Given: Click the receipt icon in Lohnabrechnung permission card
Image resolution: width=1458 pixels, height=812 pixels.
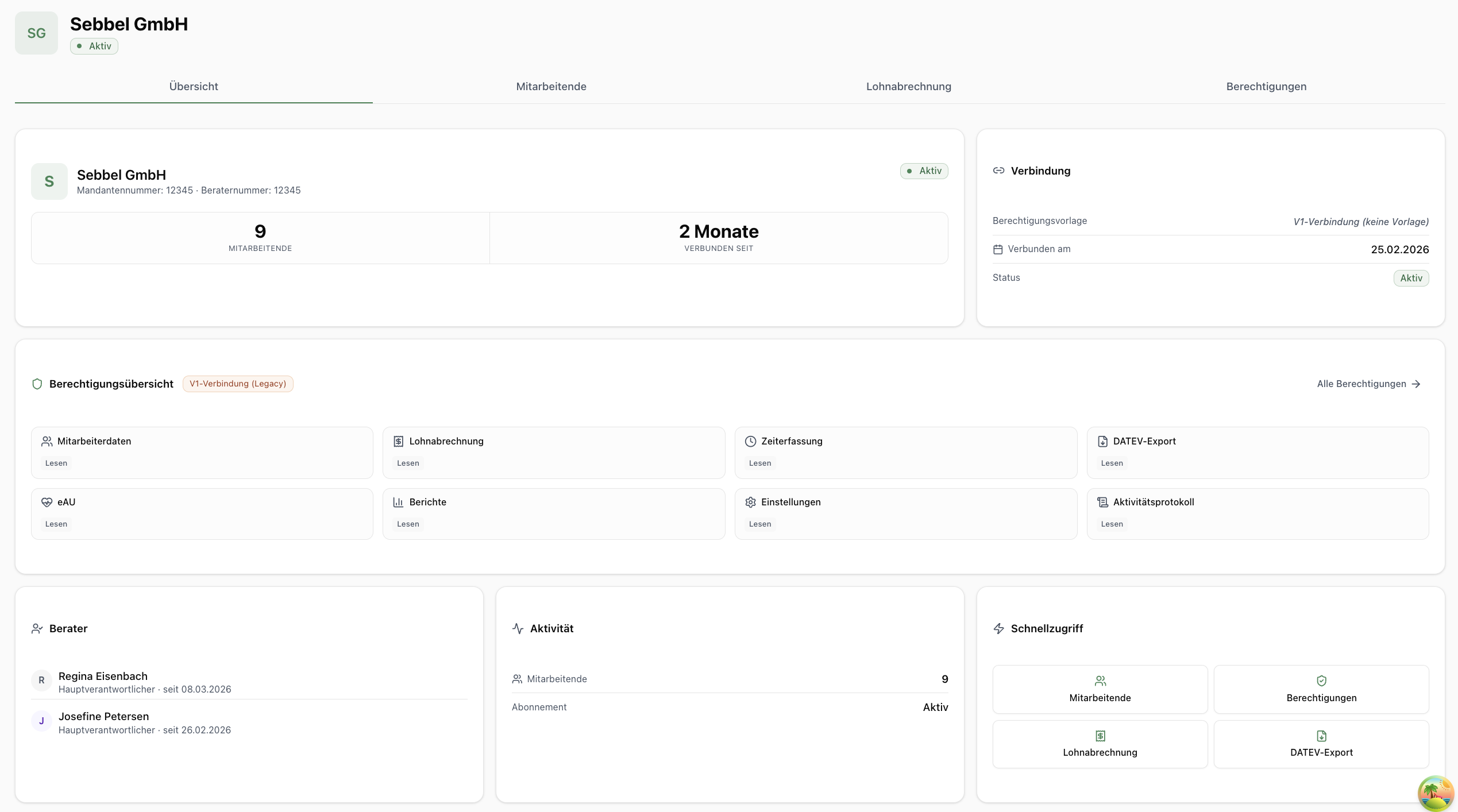Looking at the screenshot, I should click(399, 442).
